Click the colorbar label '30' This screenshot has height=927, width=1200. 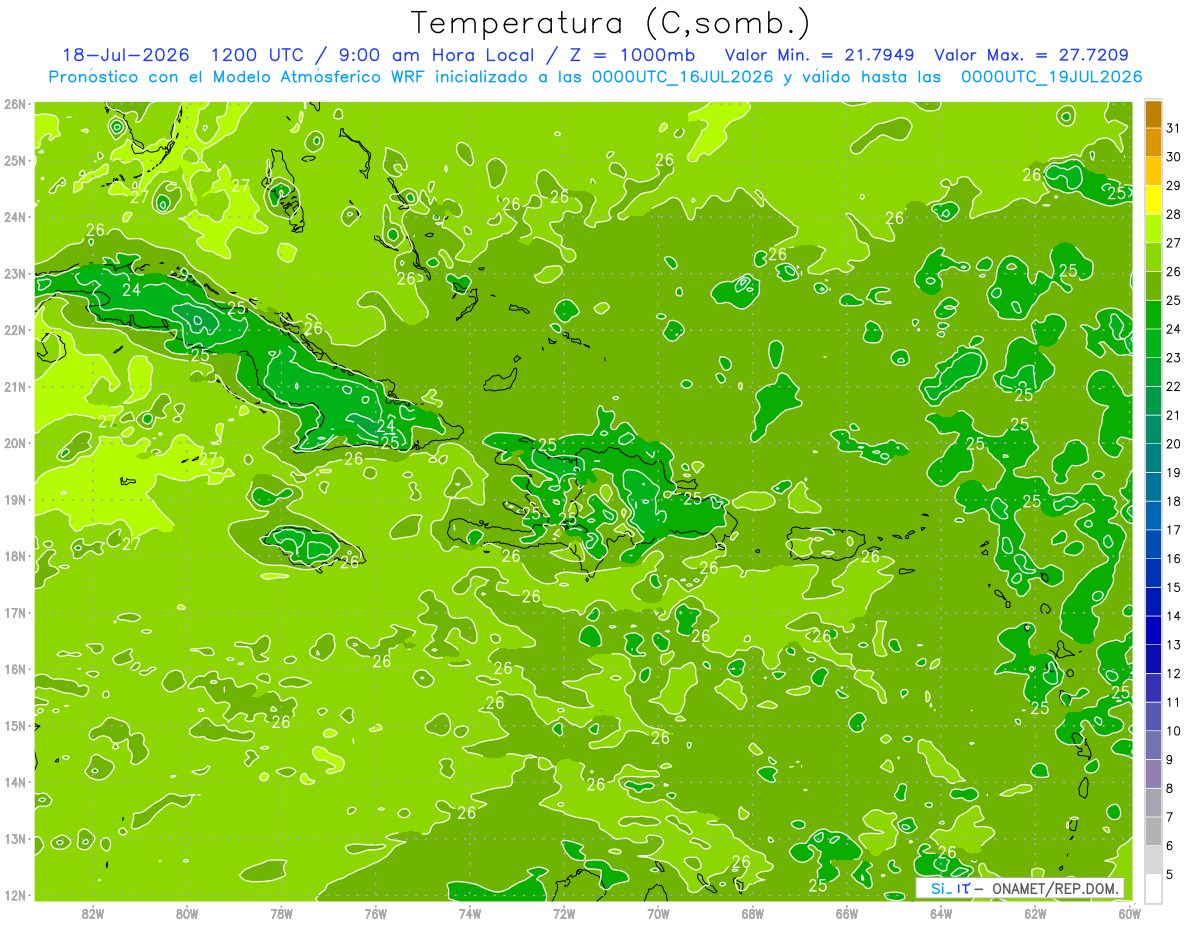(1174, 156)
